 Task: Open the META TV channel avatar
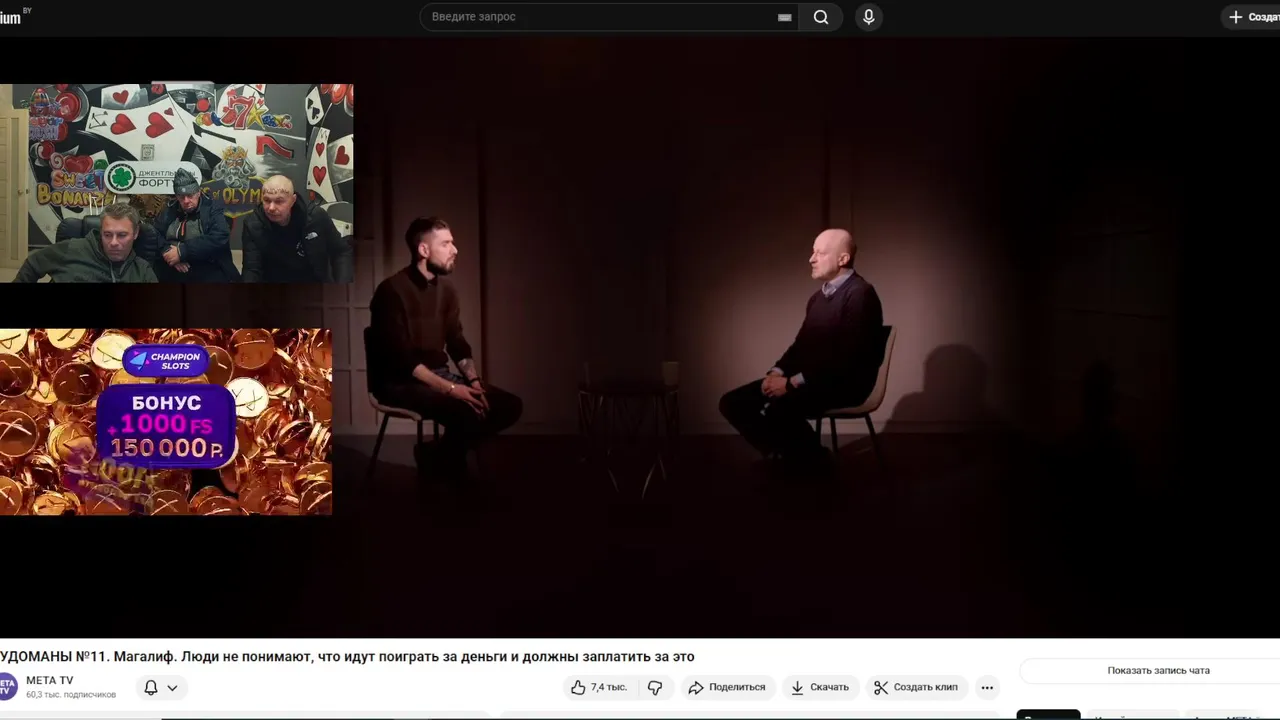pos(6,687)
